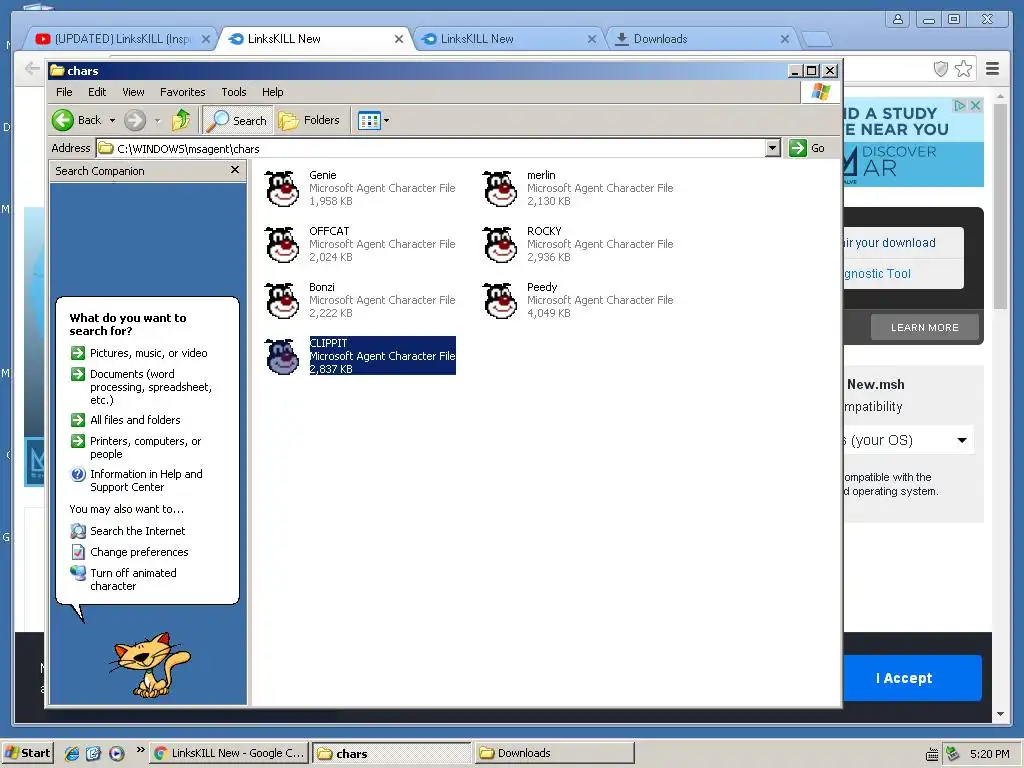
Task: Click the Diagnostic Tool link on webpage
Action: coord(877,274)
